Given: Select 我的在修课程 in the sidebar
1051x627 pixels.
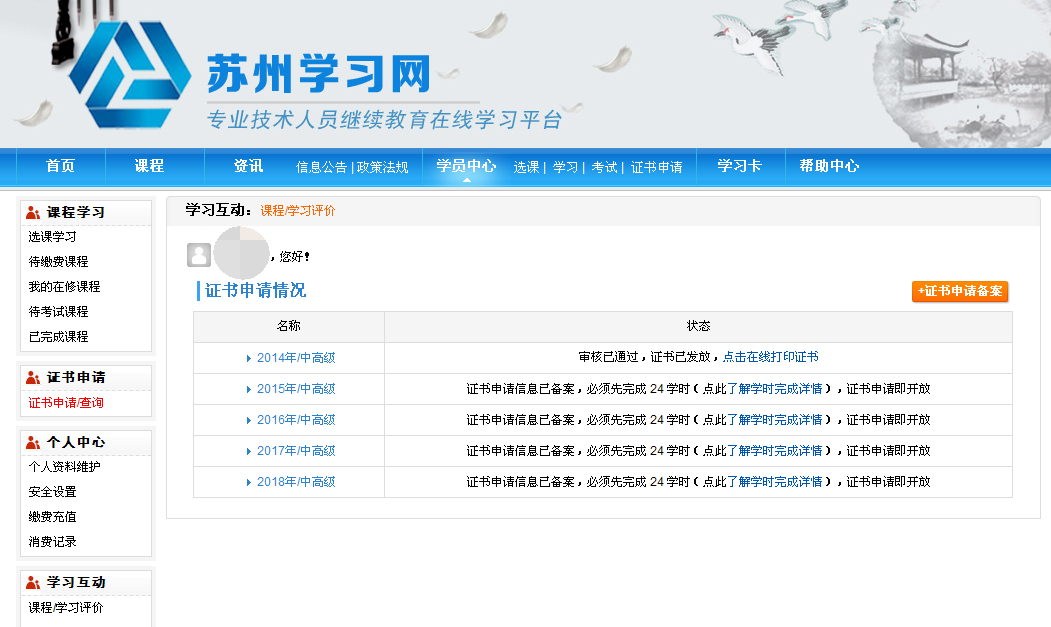Looking at the screenshot, I should [64, 287].
